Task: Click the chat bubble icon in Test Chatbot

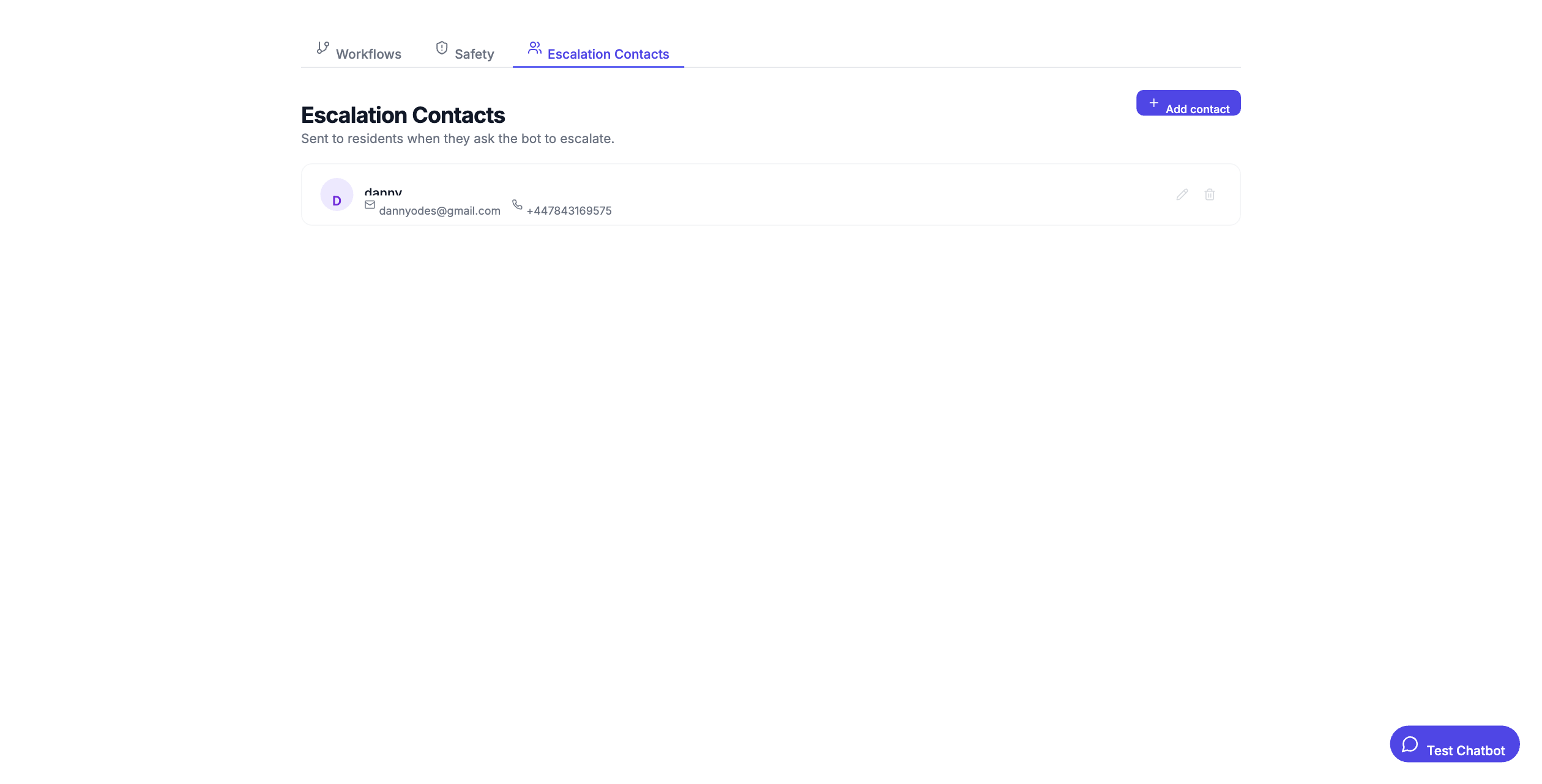Action: click(x=1410, y=744)
